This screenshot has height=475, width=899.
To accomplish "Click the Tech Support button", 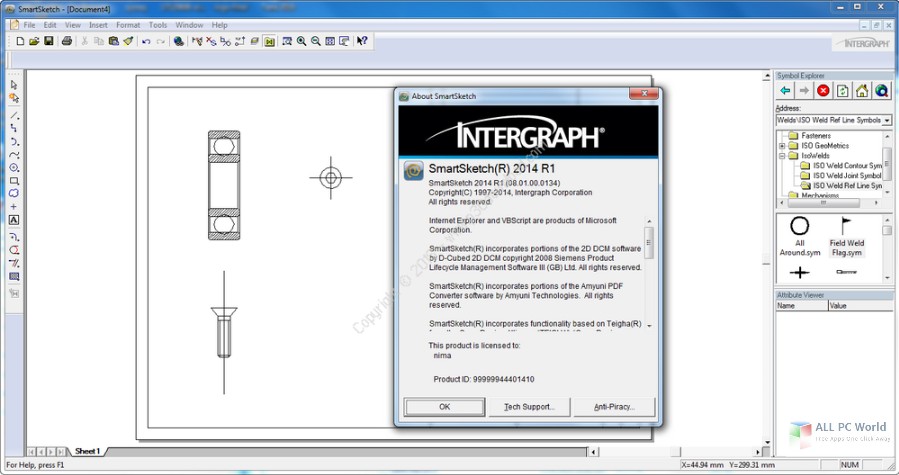I will (x=529, y=407).
